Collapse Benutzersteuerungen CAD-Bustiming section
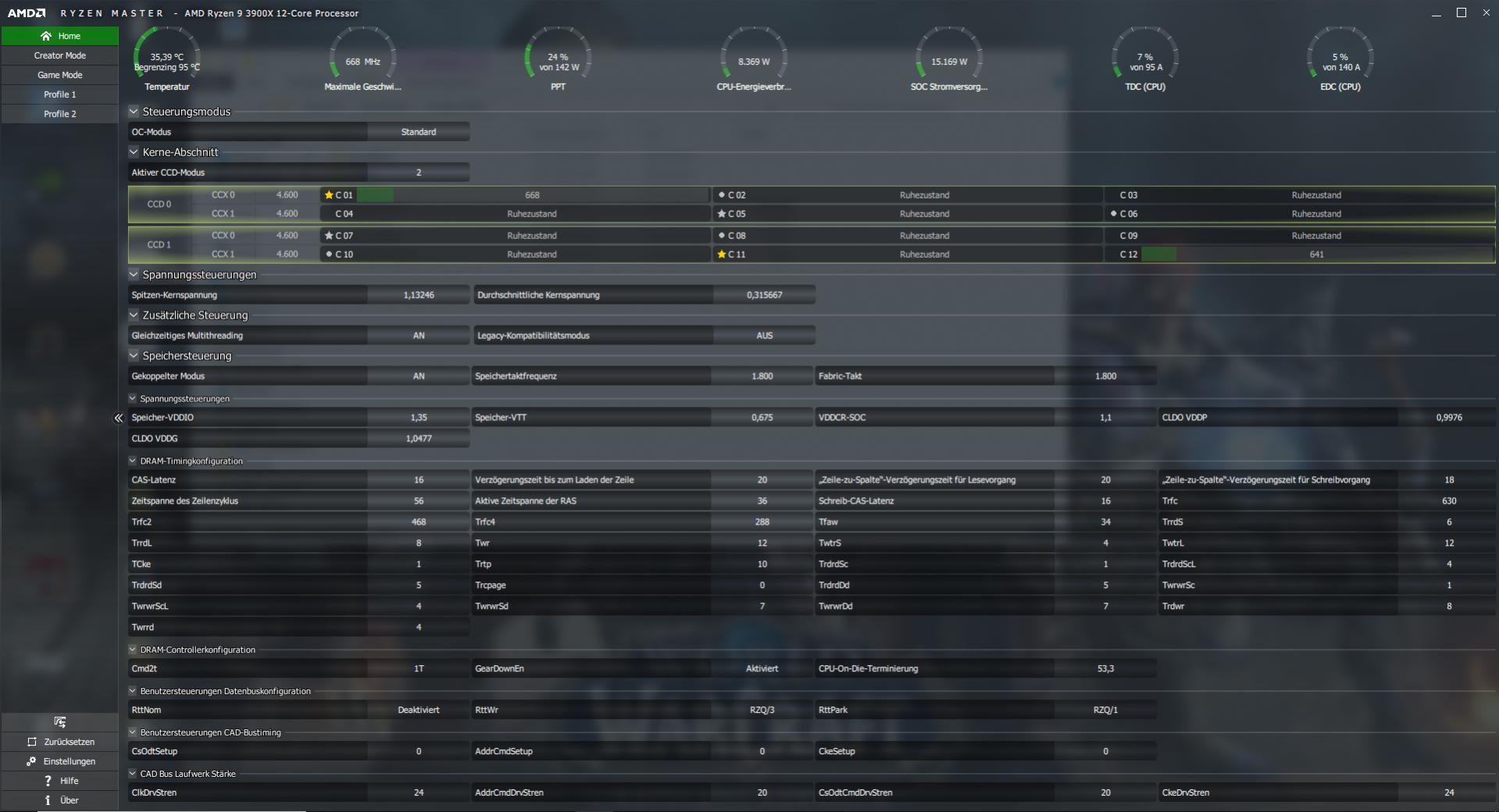This screenshot has width=1499, height=812. (x=133, y=732)
